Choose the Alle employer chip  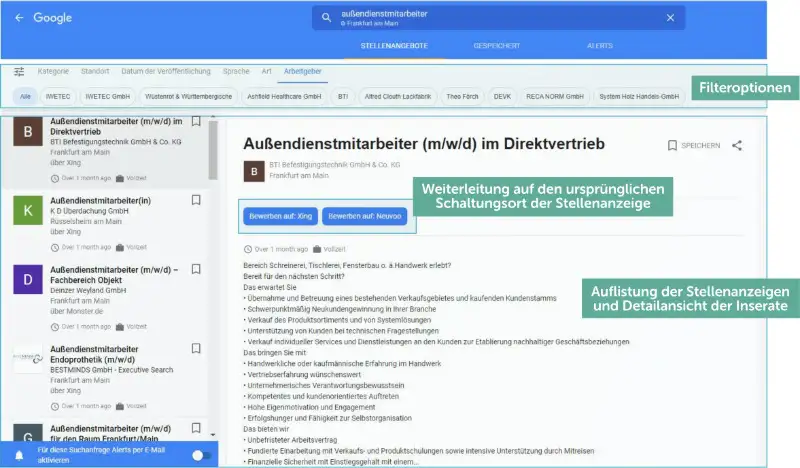[x=25, y=96]
